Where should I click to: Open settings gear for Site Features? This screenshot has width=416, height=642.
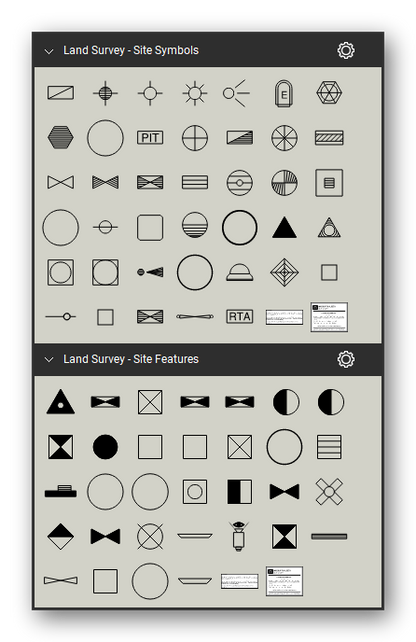click(346, 359)
